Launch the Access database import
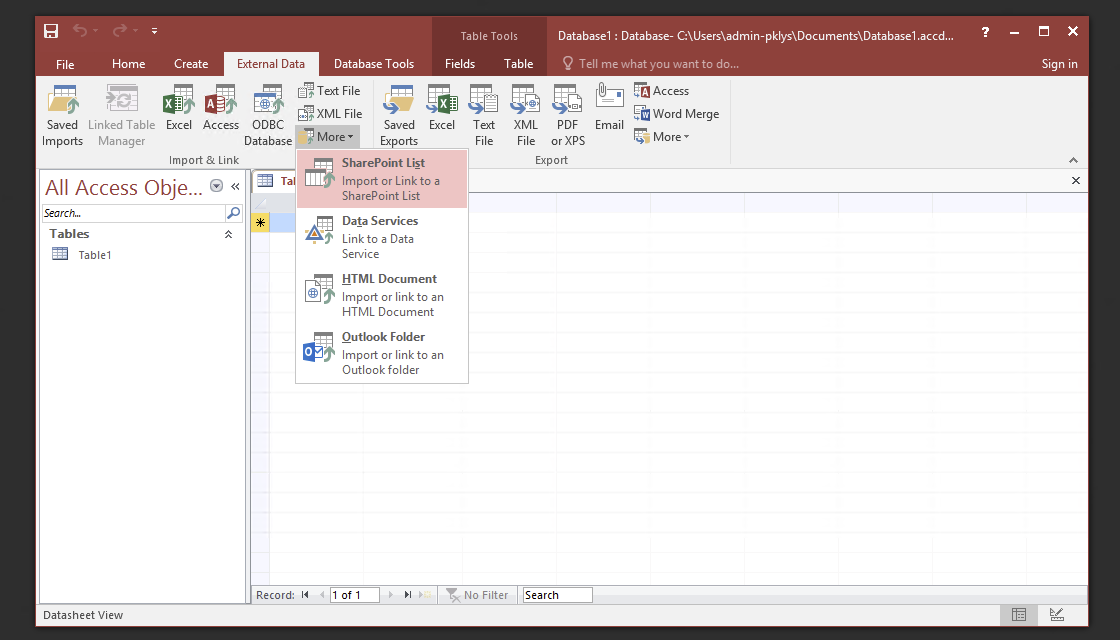This screenshot has height=640, width=1120. 220,112
